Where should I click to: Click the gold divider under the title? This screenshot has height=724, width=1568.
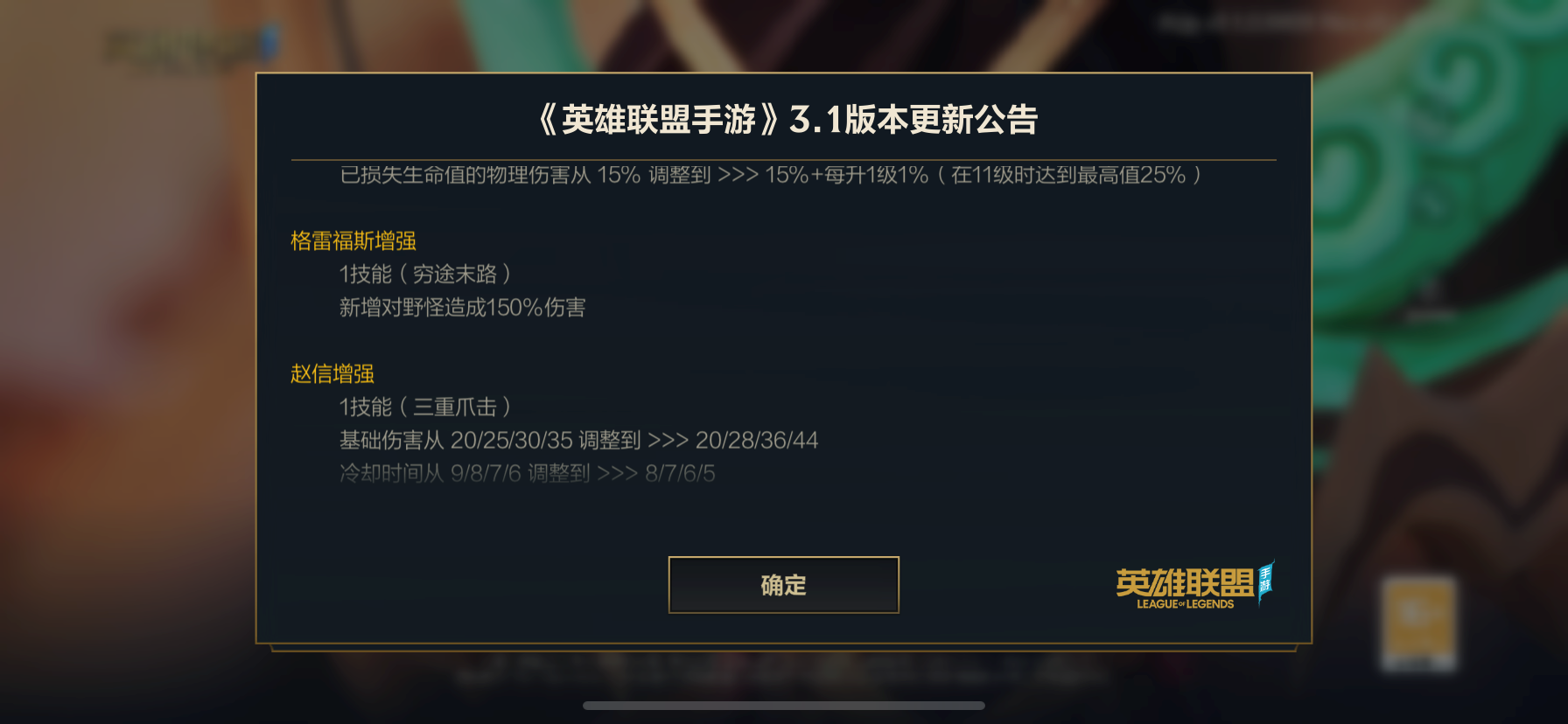point(784,160)
